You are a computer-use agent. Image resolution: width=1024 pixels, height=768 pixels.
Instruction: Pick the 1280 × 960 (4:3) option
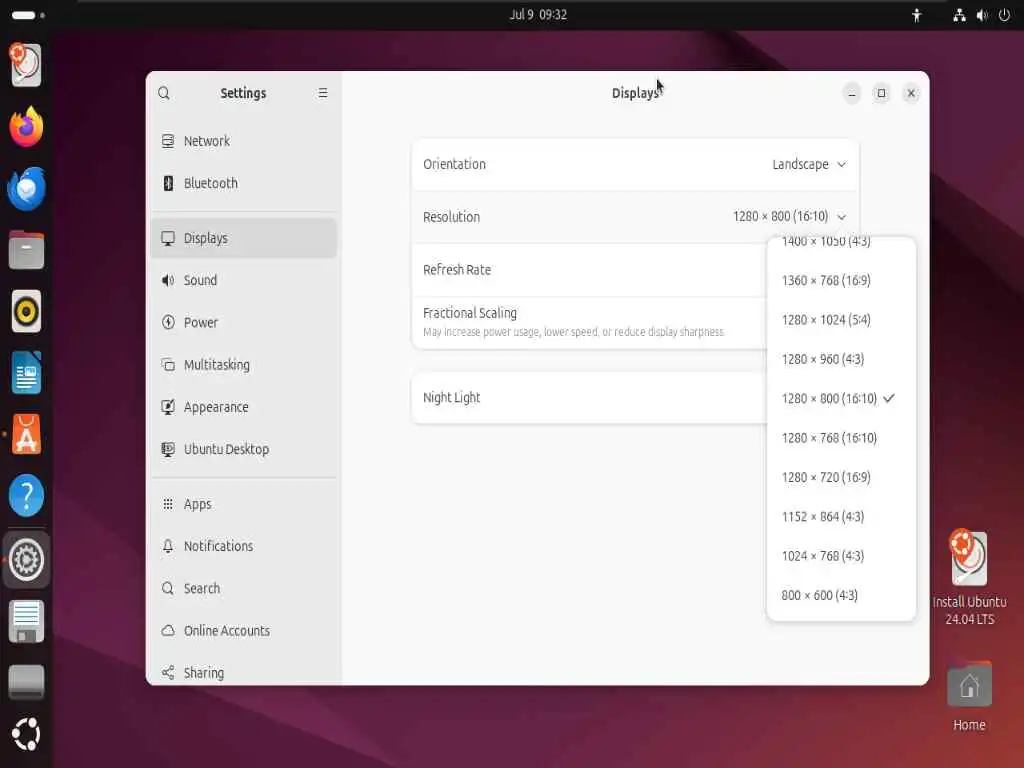[841, 359]
